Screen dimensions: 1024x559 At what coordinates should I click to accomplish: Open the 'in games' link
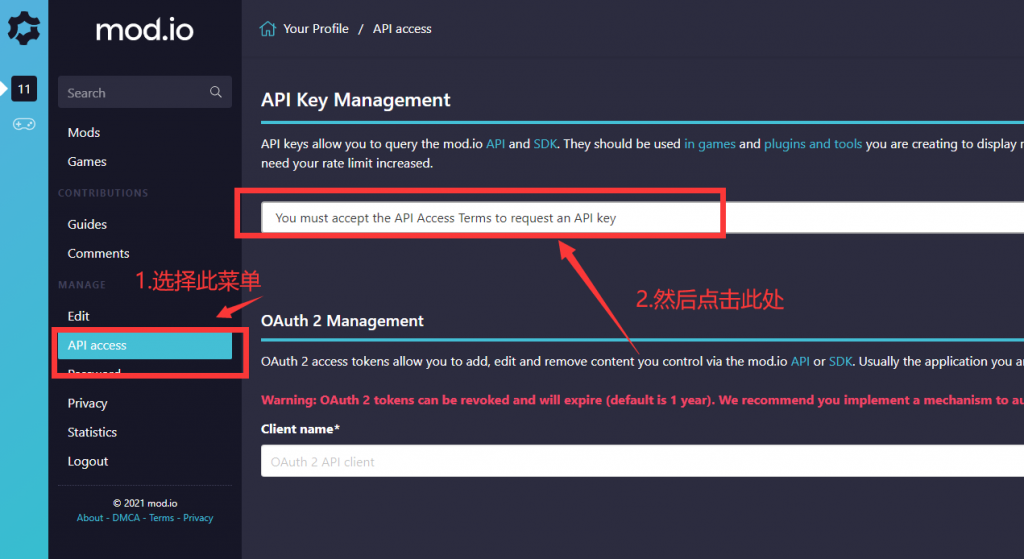click(710, 144)
